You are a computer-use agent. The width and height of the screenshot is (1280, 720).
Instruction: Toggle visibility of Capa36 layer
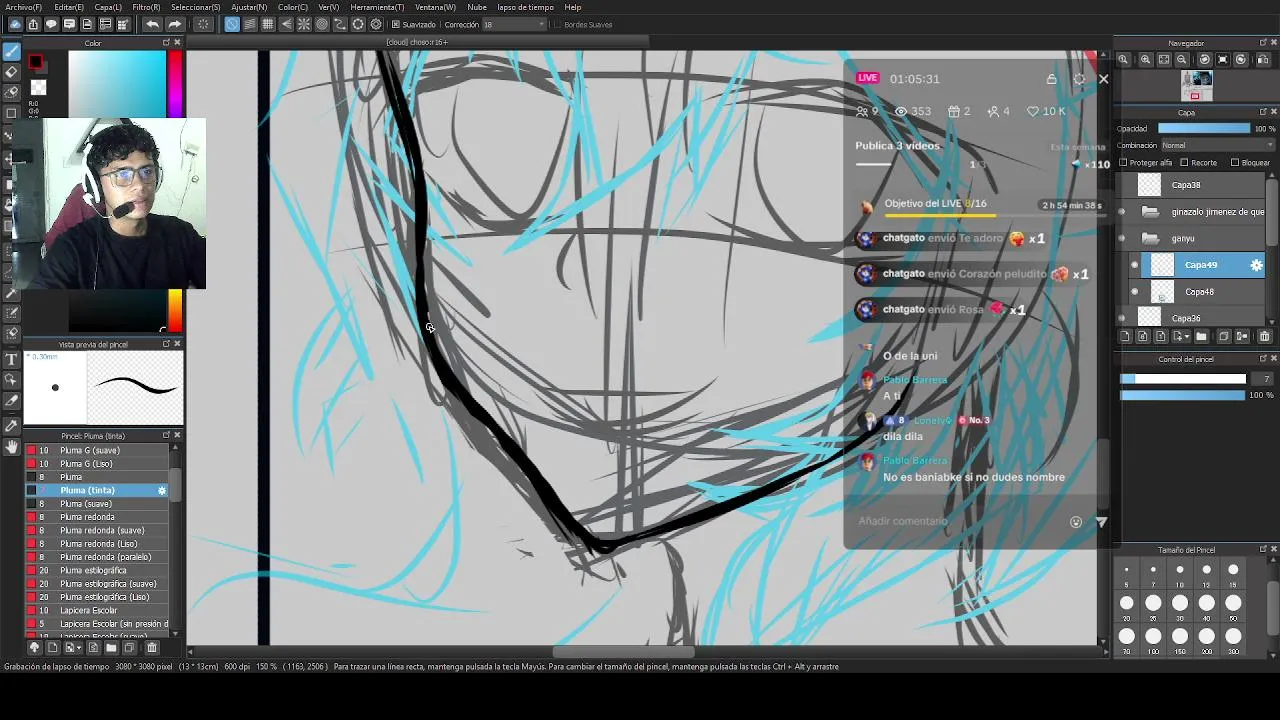pyautogui.click(x=1121, y=318)
